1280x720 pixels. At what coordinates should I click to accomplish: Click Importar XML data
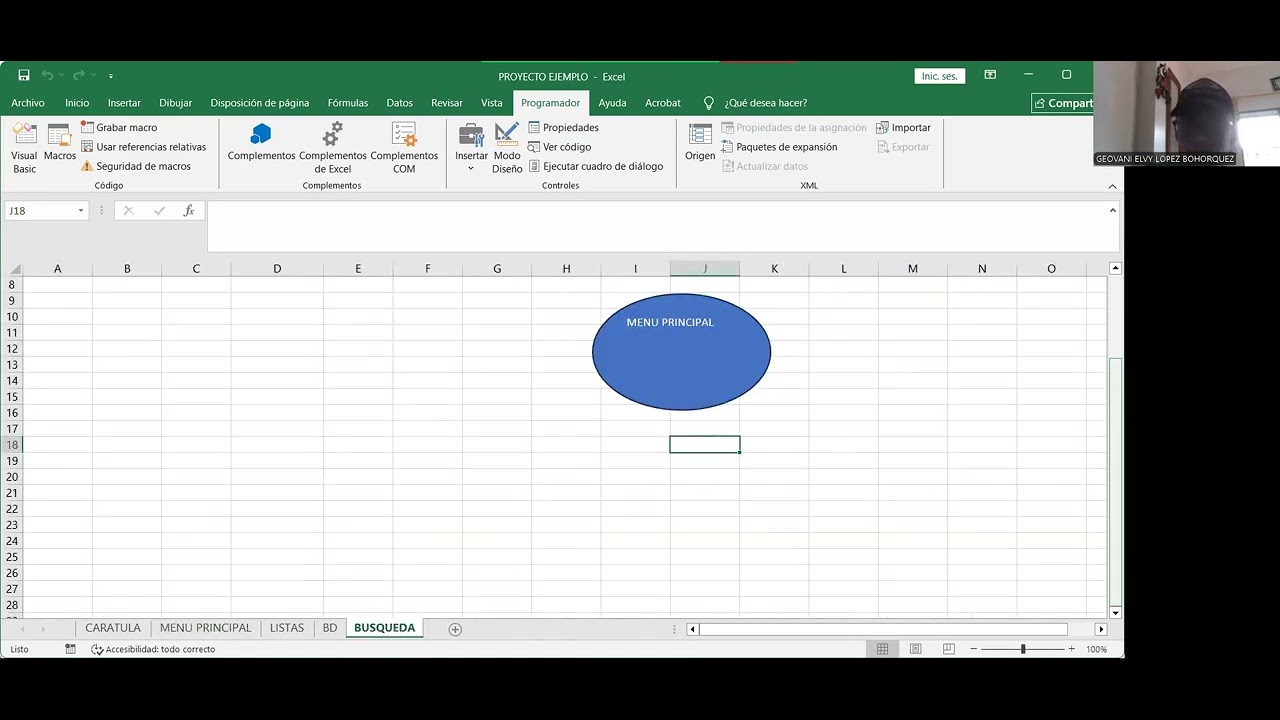[x=903, y=128]
